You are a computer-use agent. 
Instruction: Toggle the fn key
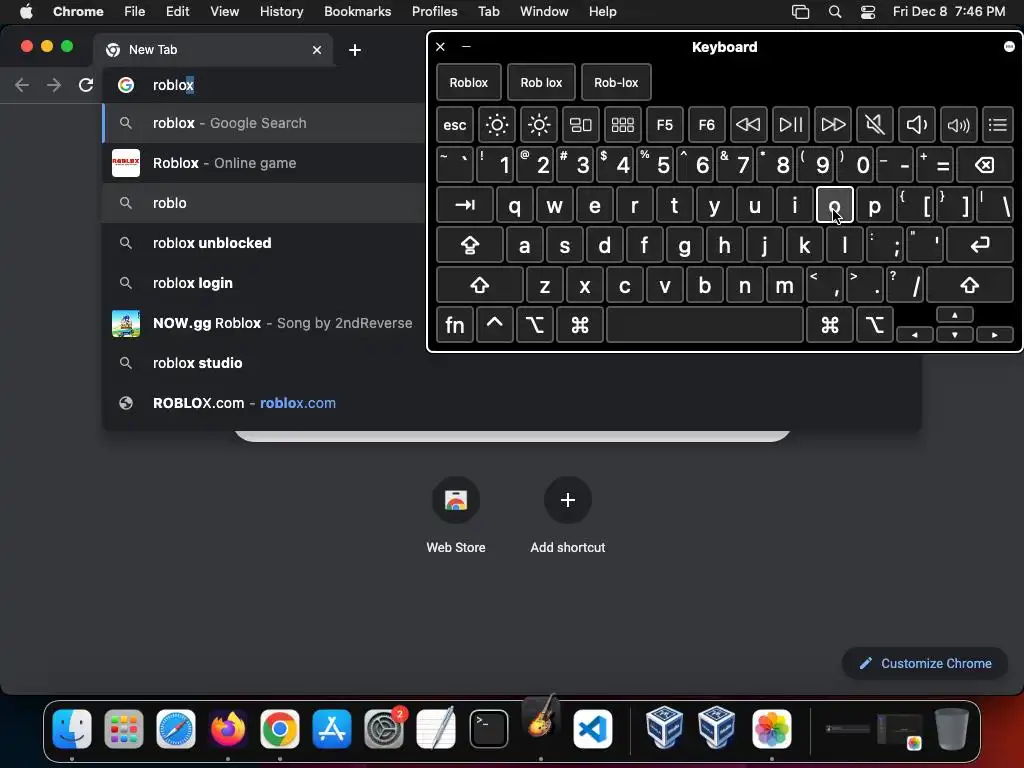point(455,325)
